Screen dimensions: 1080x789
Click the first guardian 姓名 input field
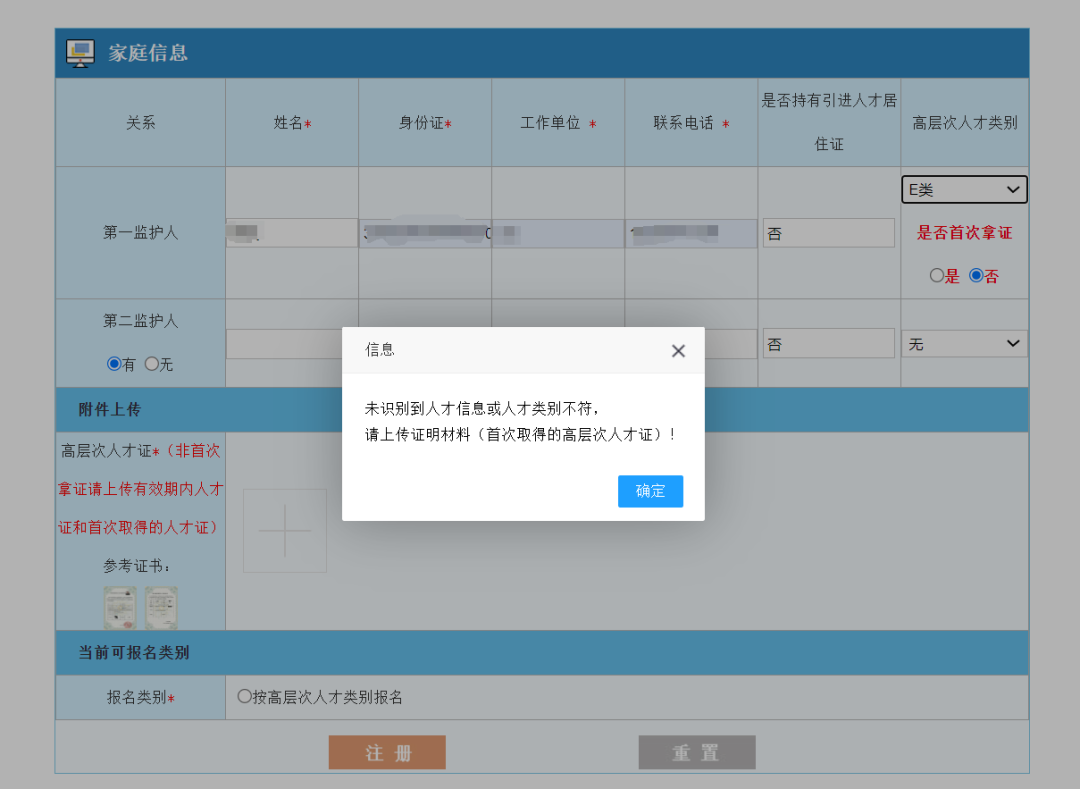292,233
